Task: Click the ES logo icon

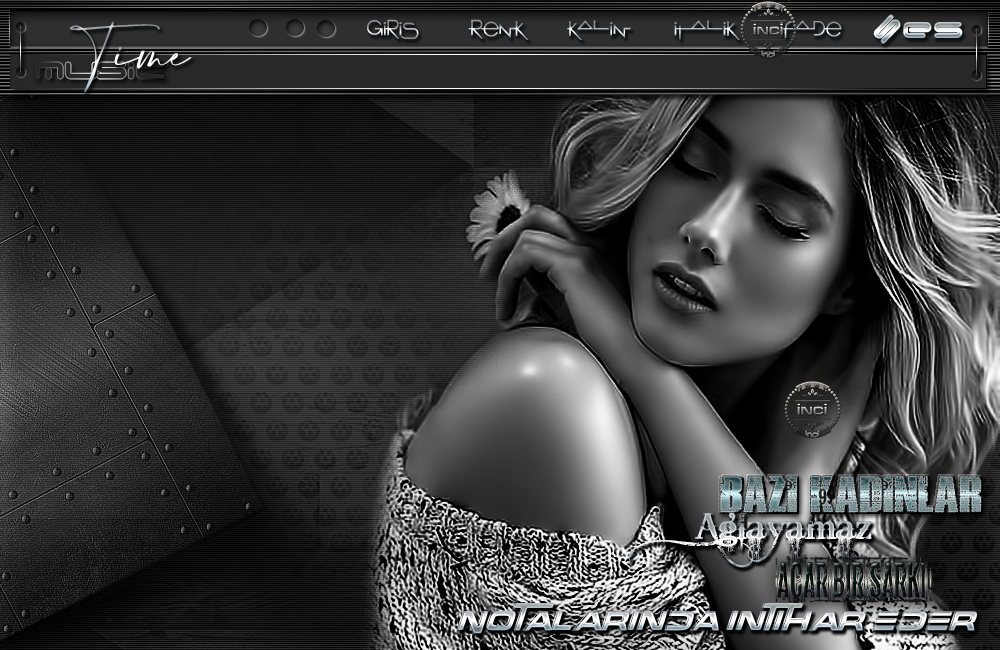Action: (x=918, y=30)
